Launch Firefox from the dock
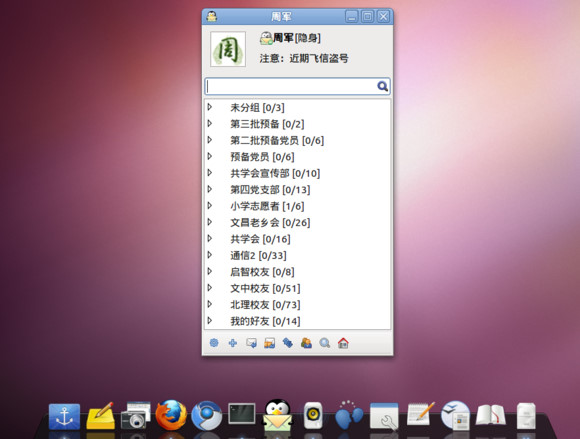Screen dimensions: 580x439 click(171, 415)
